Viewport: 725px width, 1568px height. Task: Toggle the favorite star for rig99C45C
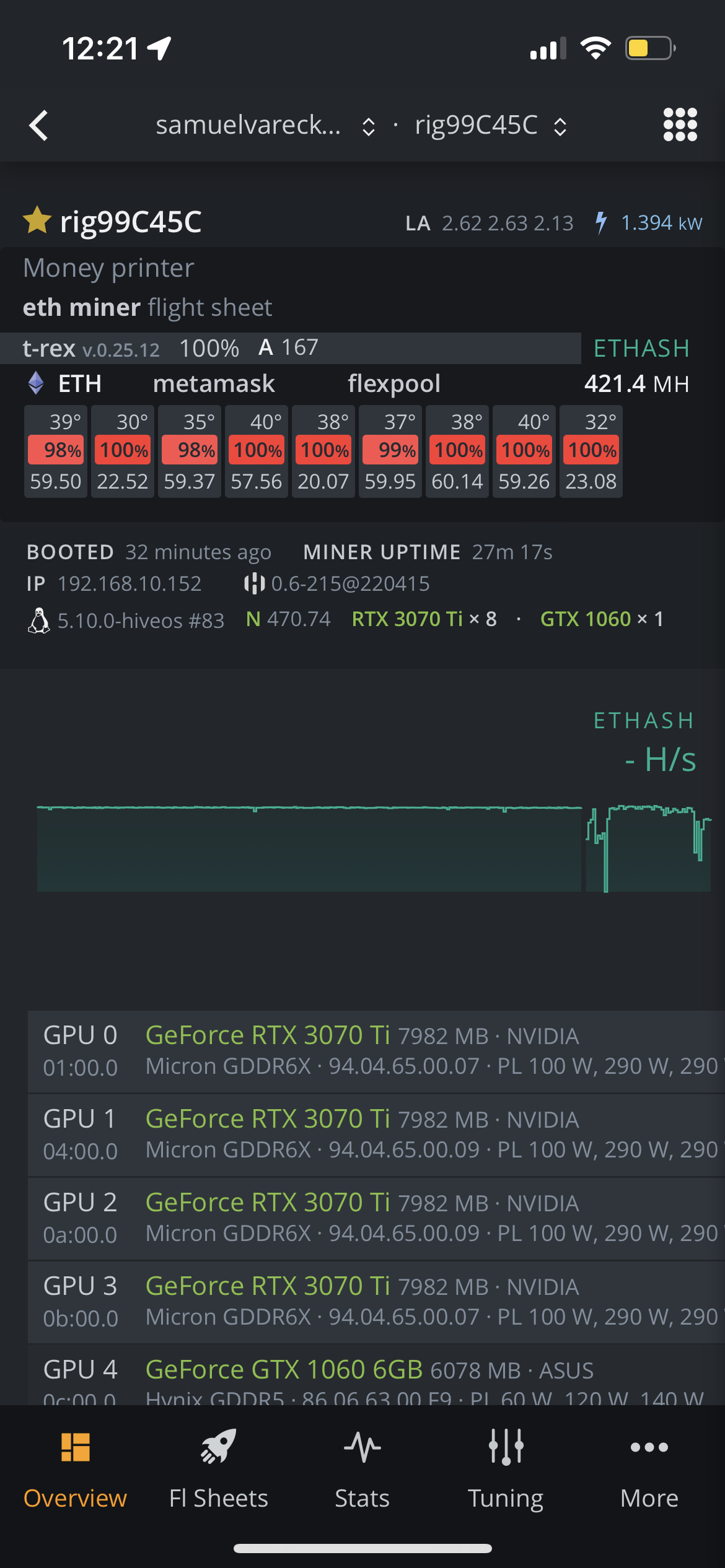[37, 222]
